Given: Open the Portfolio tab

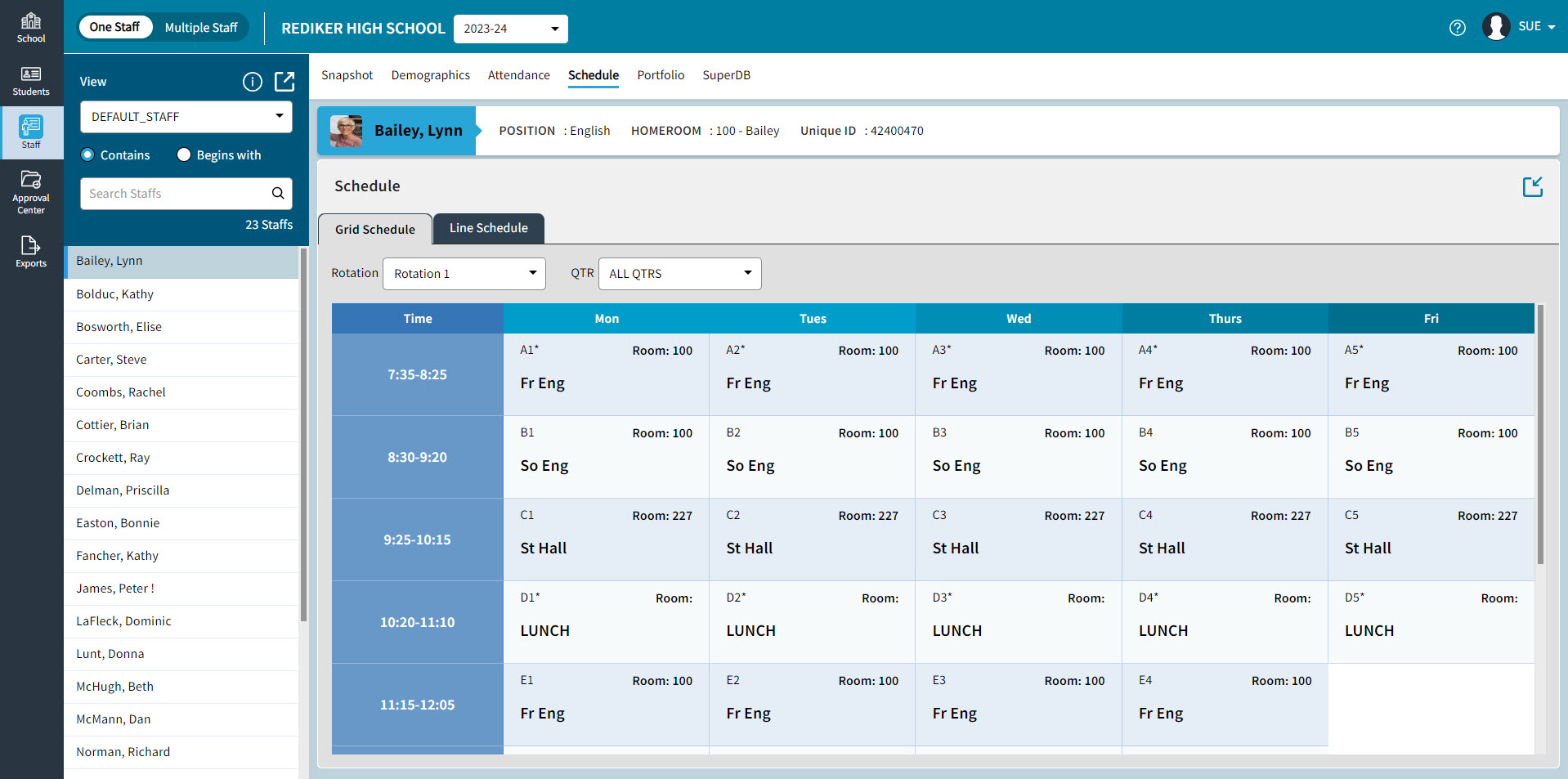Looking at the screenshot, I should [661, 75].
